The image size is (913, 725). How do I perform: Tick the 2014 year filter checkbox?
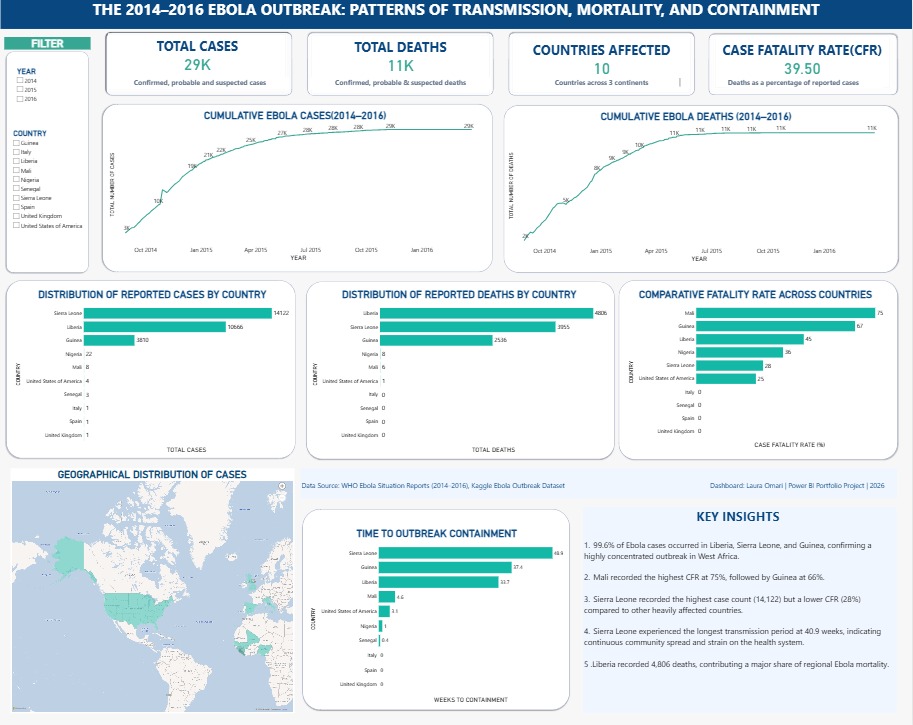click(x=20, y=80)
